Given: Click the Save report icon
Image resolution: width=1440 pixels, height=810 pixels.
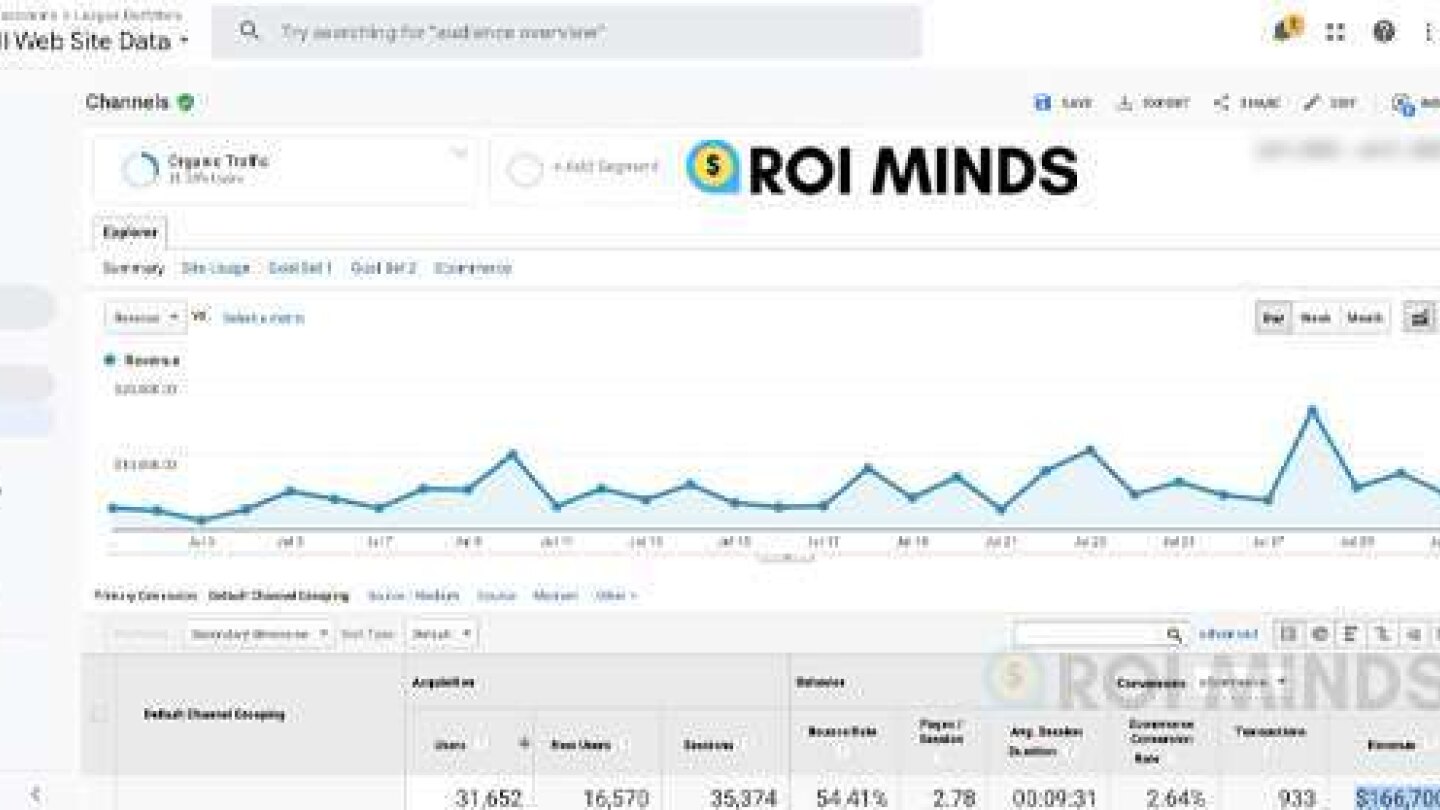Looking at the screenshot, I should pyautogui.click(x=1043, y=103).
